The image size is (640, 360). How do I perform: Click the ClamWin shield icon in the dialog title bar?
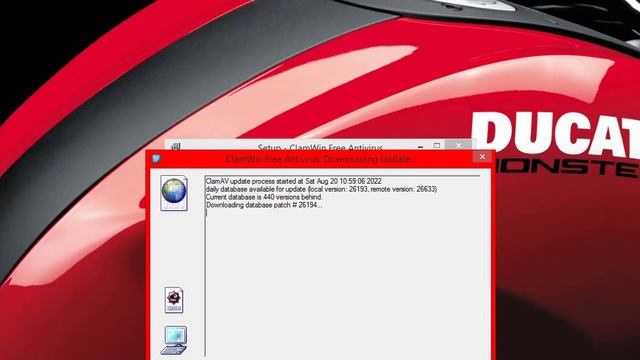coord(156,159)
